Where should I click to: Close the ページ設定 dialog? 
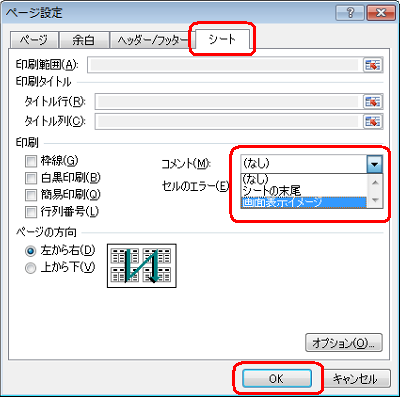point(381,13)
